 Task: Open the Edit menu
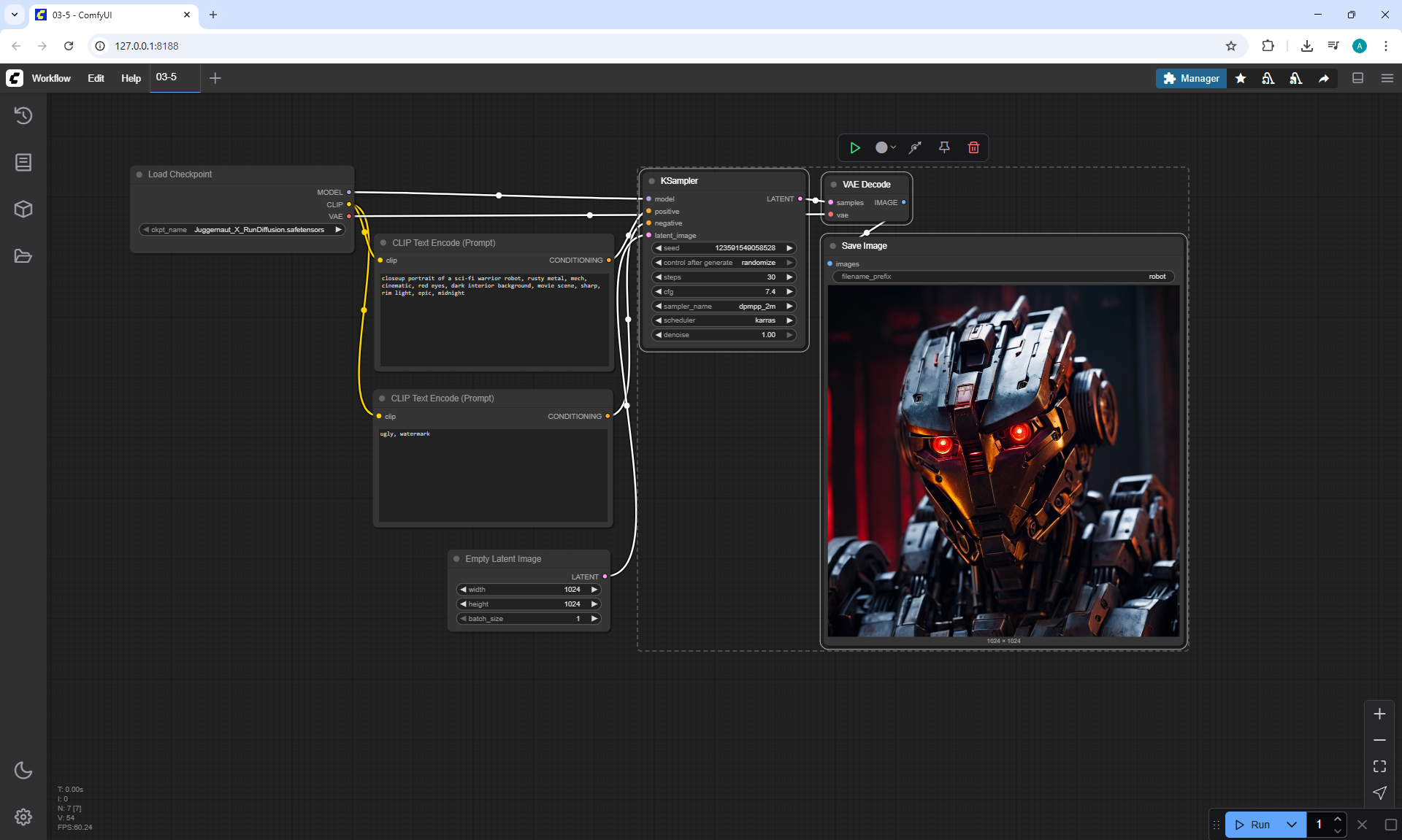point(96,78)
